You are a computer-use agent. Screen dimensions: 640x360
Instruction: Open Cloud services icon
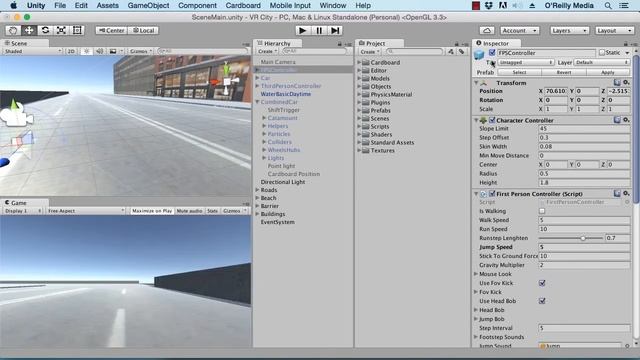[x=487, y=31]
